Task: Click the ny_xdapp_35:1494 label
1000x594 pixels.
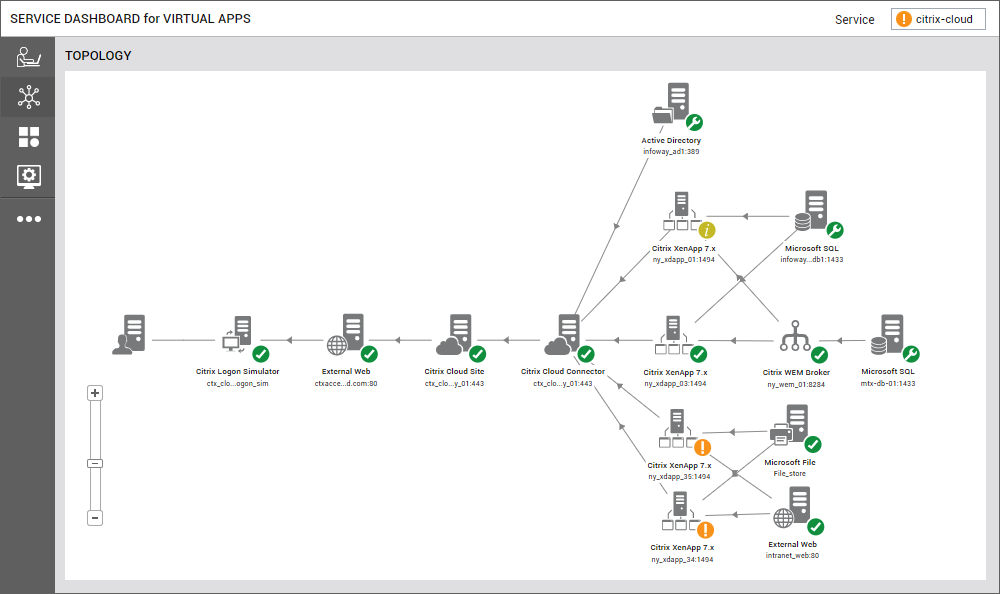Action: coord(679,477)
